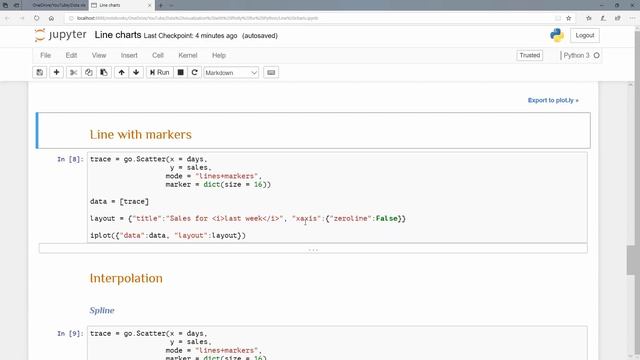This screenshot has height=360, width=640.
Task: Save and checkpoint the notebook
Action: (40, 73)
